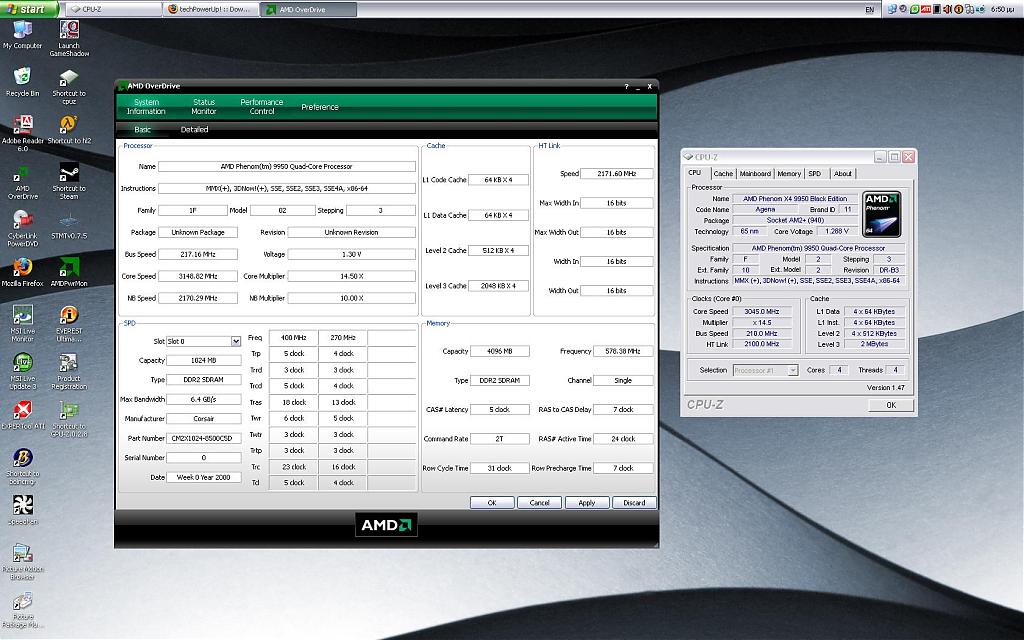
Task: Click EN language indicator in taskbar
Action: [x=869, y=10]
